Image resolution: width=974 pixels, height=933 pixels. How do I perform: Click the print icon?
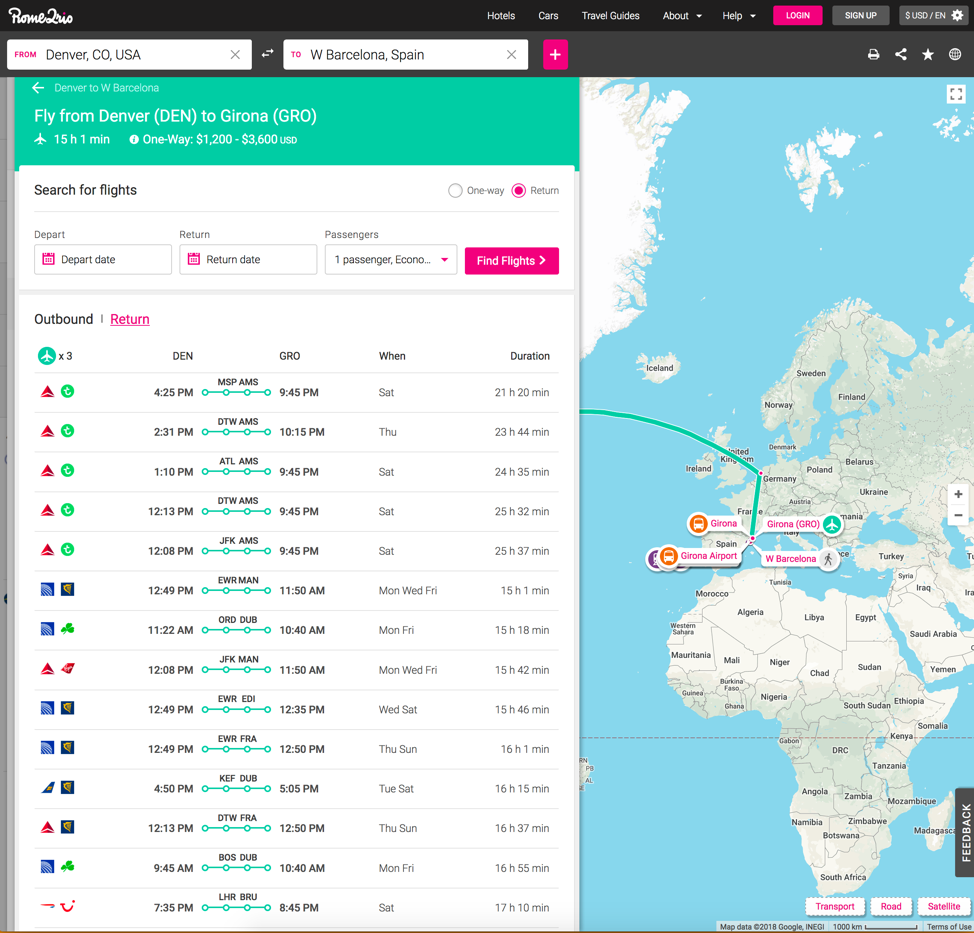coord(873,55)
